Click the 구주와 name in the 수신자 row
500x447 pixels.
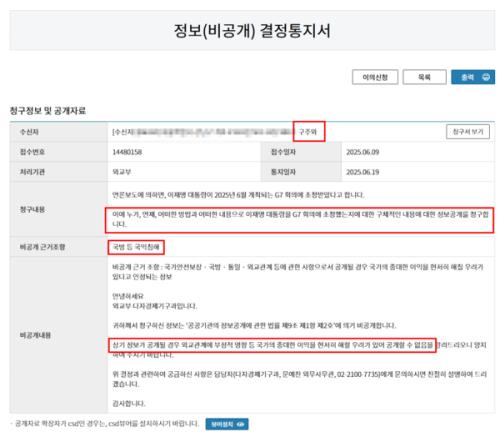308,132
